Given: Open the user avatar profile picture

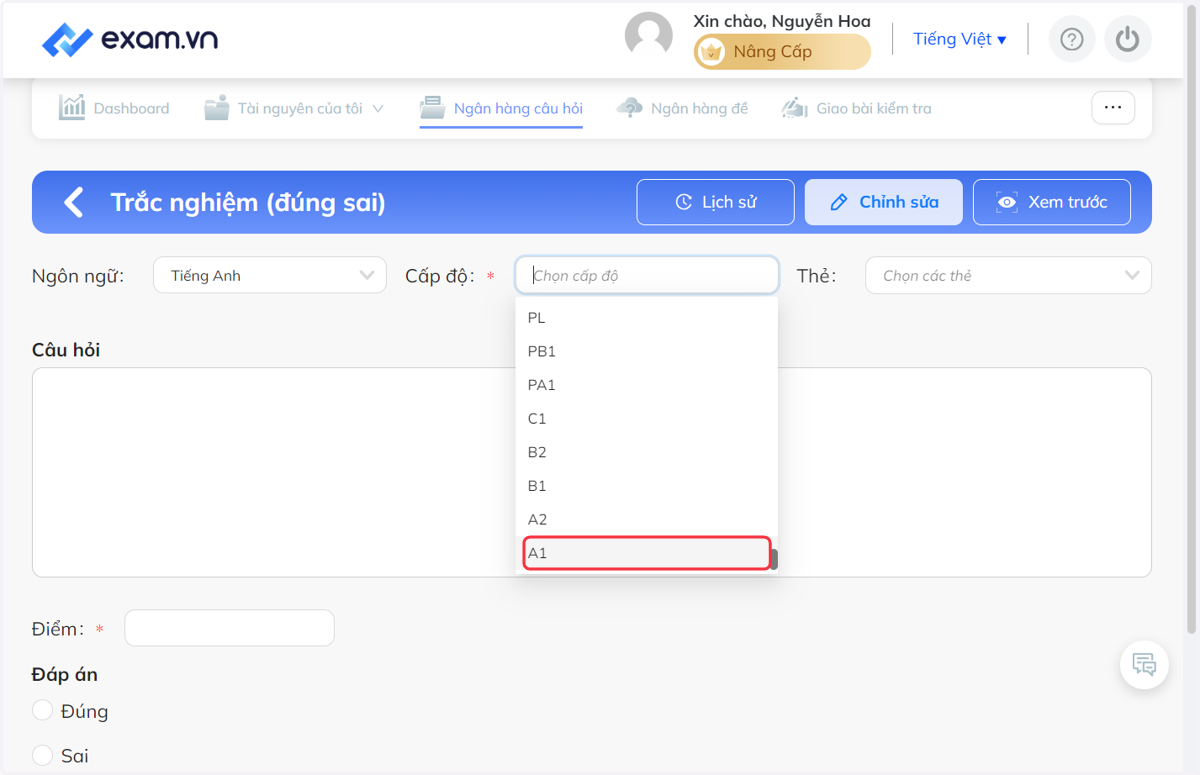Looking at the screenshot, I should tap(648, 37).
